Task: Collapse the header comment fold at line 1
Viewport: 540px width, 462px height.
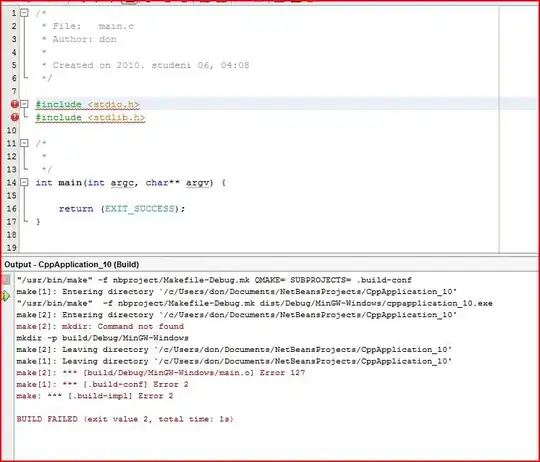Action: pyautogui.click(x=24, y=13)
